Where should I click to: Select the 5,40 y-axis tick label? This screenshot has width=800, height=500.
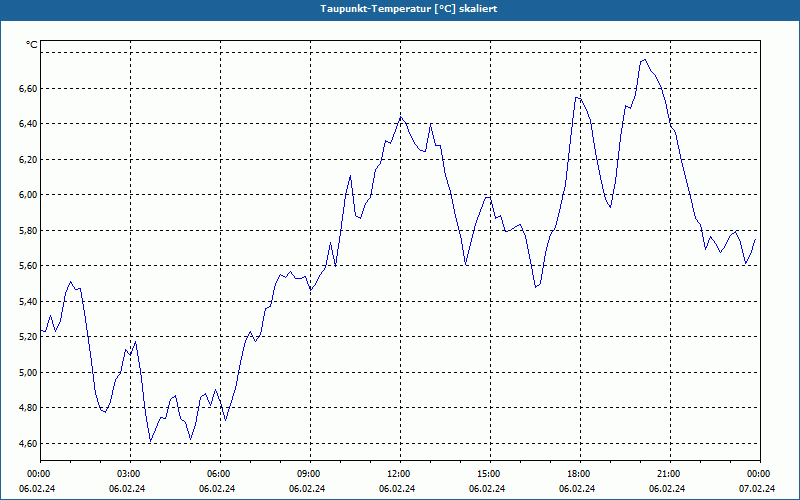[x=28, y=302]
